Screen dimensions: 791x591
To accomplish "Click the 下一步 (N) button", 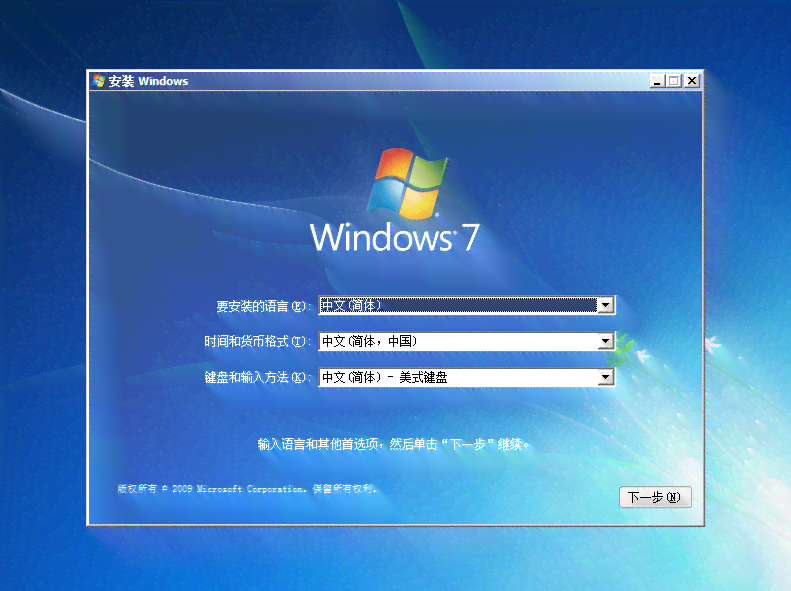I will coord(655,497).
